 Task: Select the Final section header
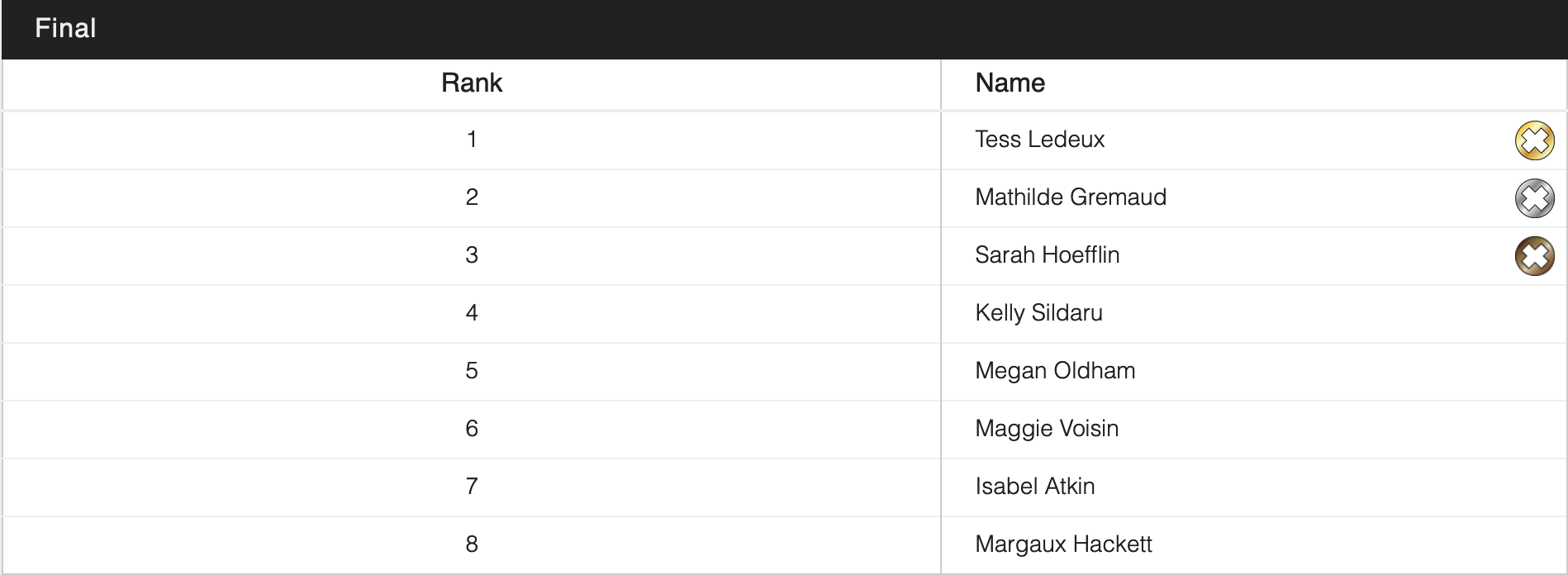coord(66,29)
